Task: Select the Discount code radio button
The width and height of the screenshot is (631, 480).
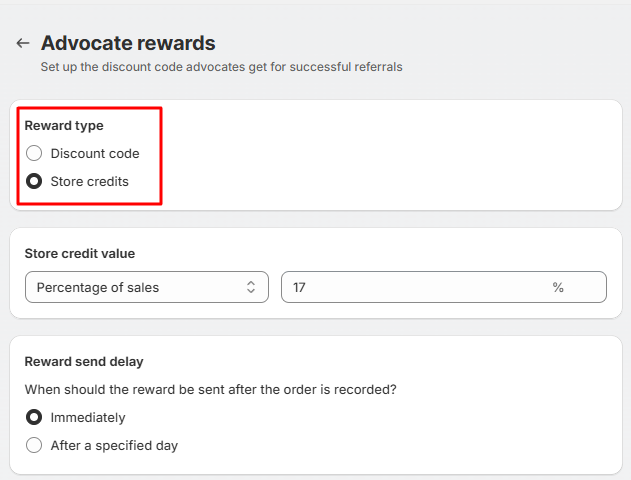Action: point(34,154)
